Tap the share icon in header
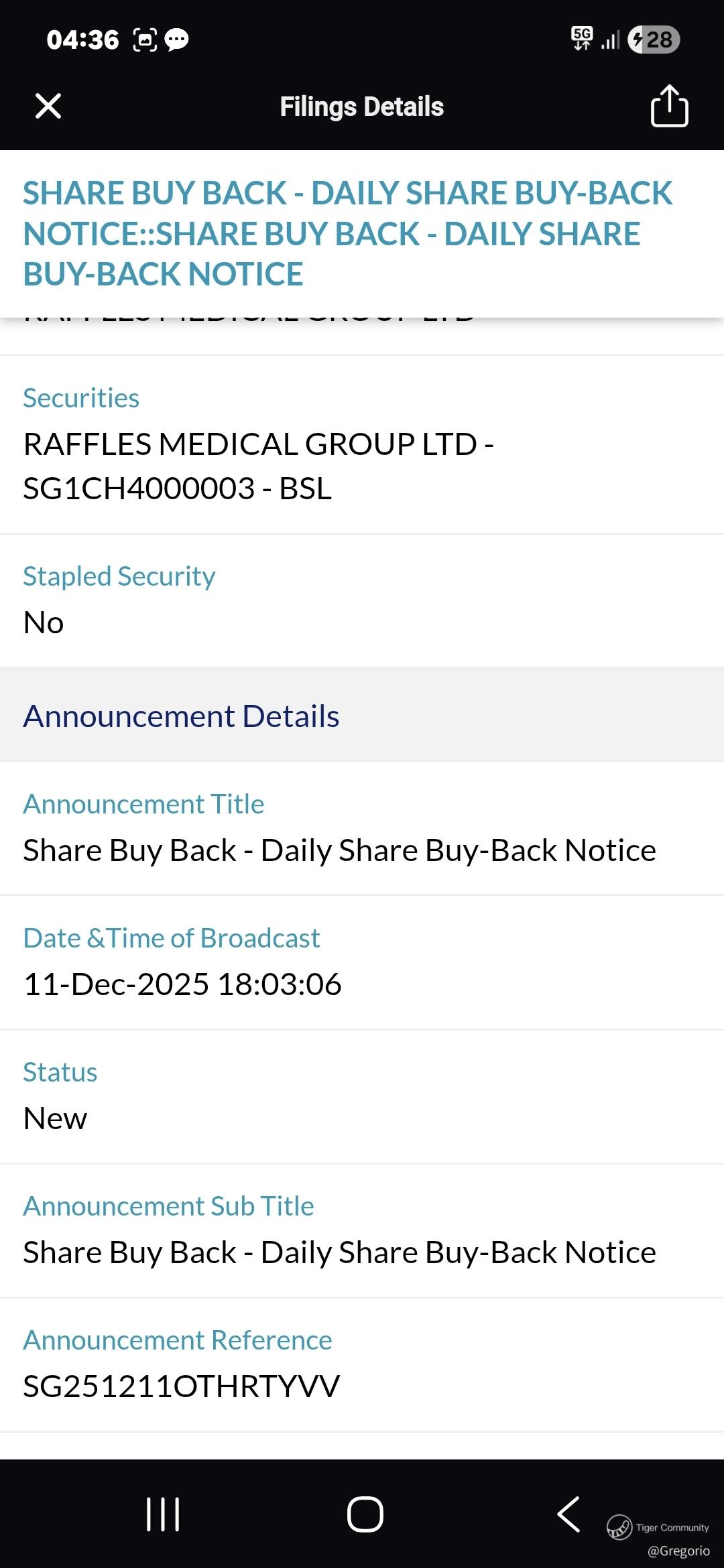 tap(669, 105)
